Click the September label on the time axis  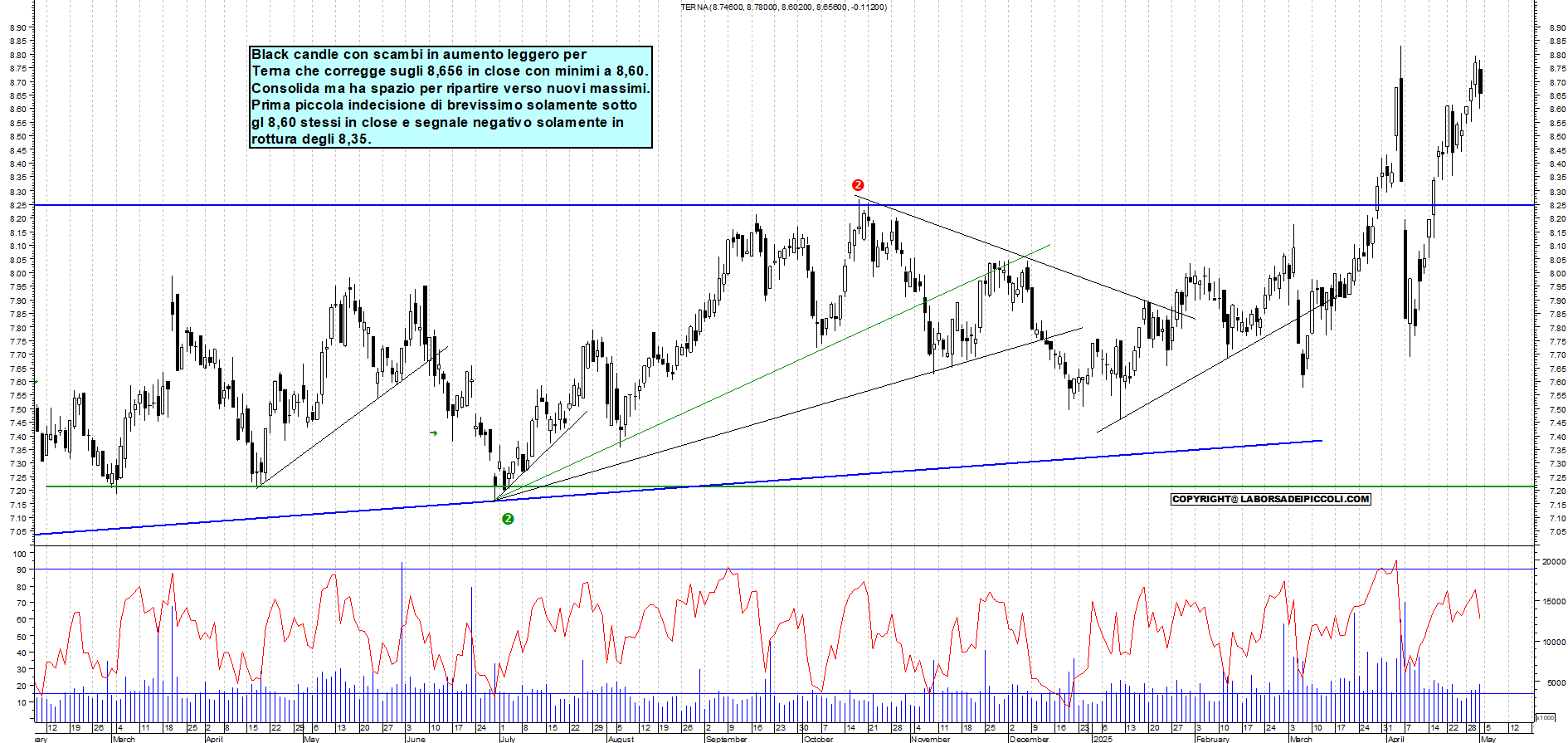pos(726,739)
